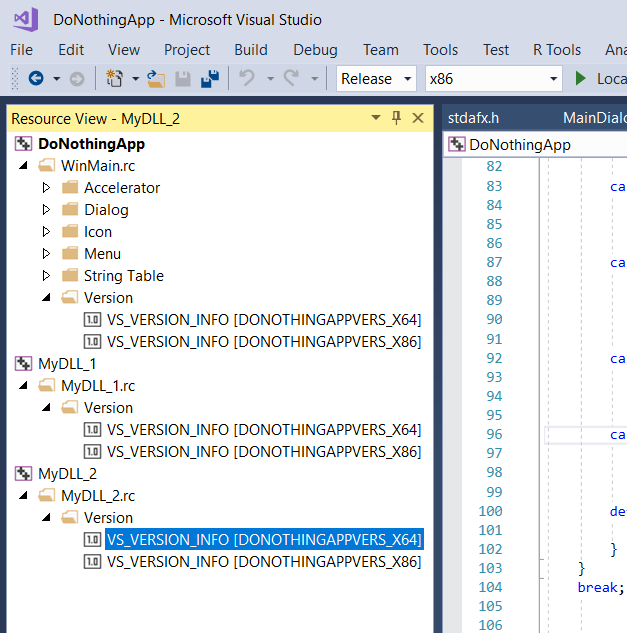Image resolution: width=627 pixels, height=633 pixels.
Task: Click line number 96 in editor
Action: 494,434
